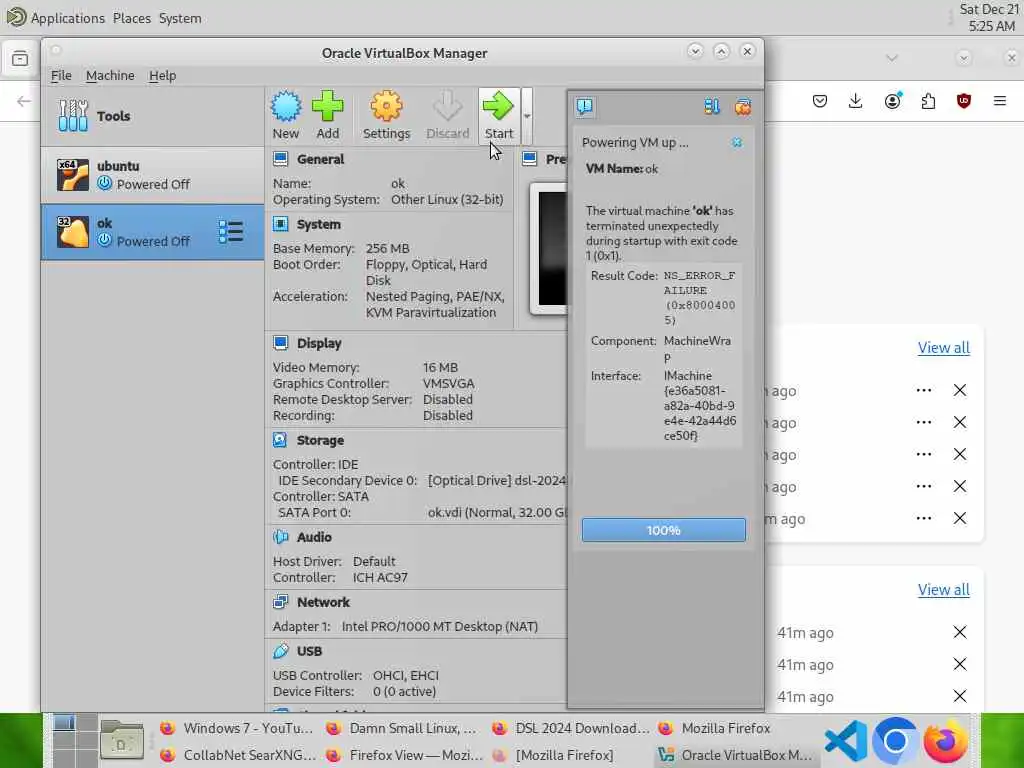1024x768 pixels.
Task: Click the Display section icon
Action: 281,343
